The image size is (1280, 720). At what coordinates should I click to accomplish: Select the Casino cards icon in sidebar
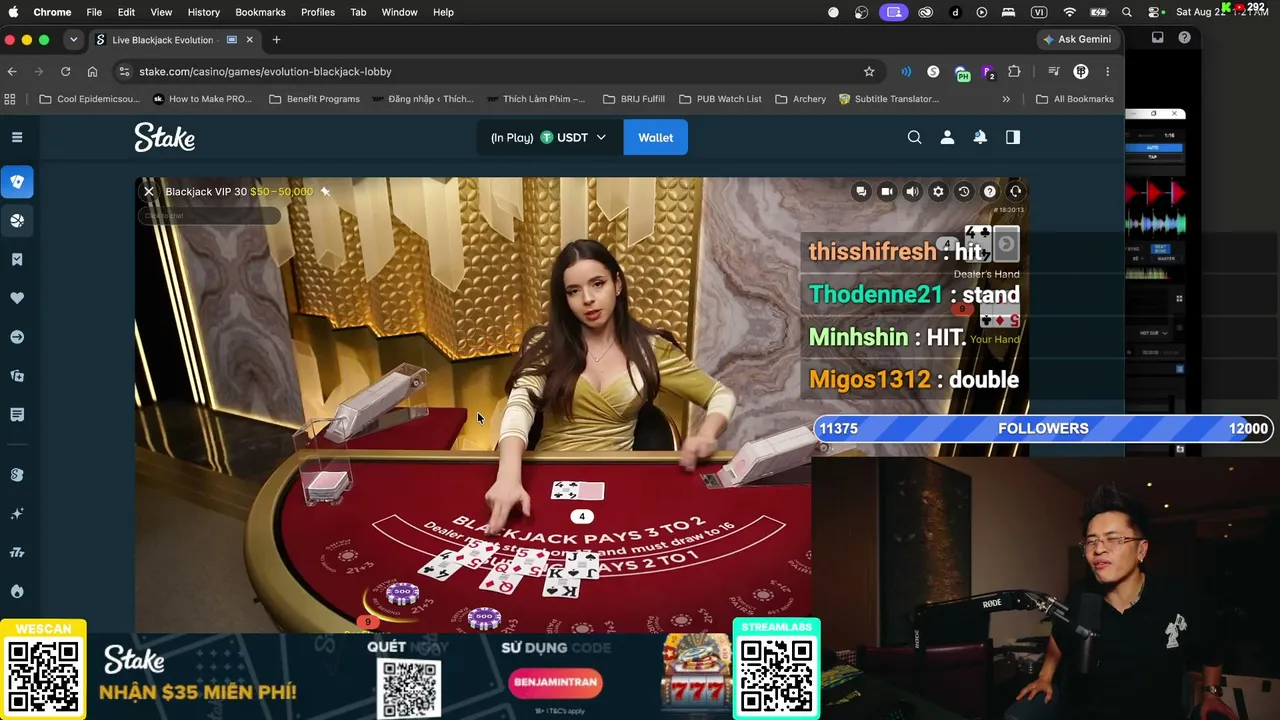click(17, 182)
